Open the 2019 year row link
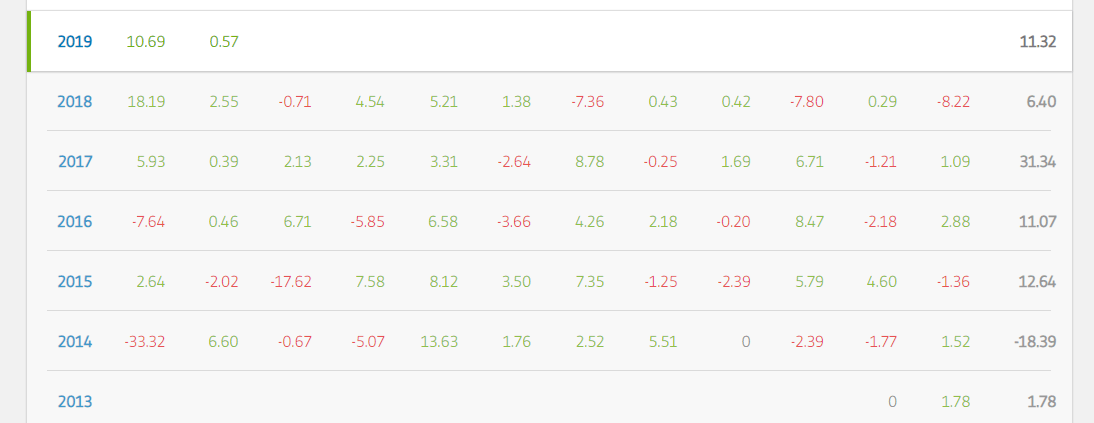Viewport: 1094px width, 423px height. pos(75,42)
